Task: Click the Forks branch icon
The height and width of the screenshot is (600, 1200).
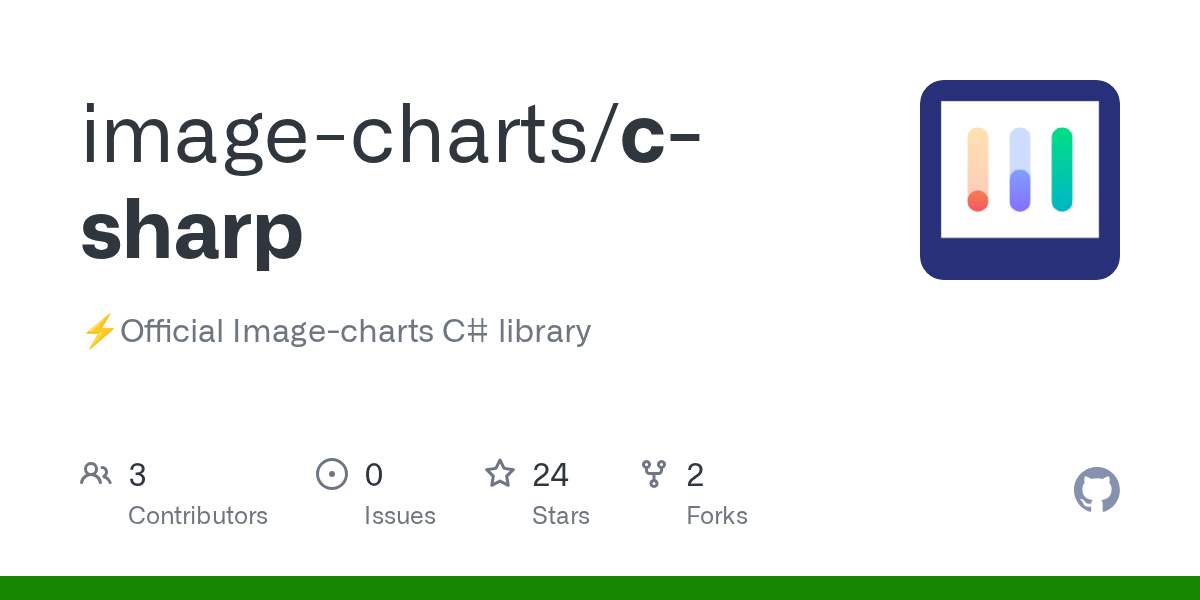Action: point(654,474)
